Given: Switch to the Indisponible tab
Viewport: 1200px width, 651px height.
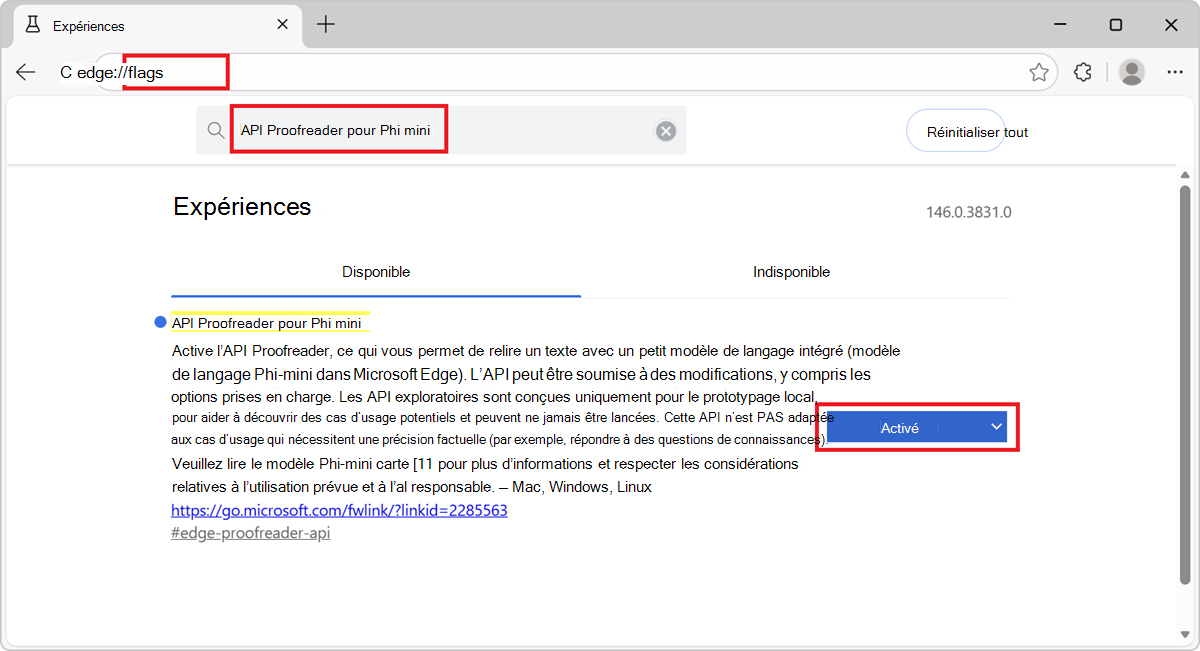Looking at the screenshot, I should pyautogui.click(x=791, y=271).
